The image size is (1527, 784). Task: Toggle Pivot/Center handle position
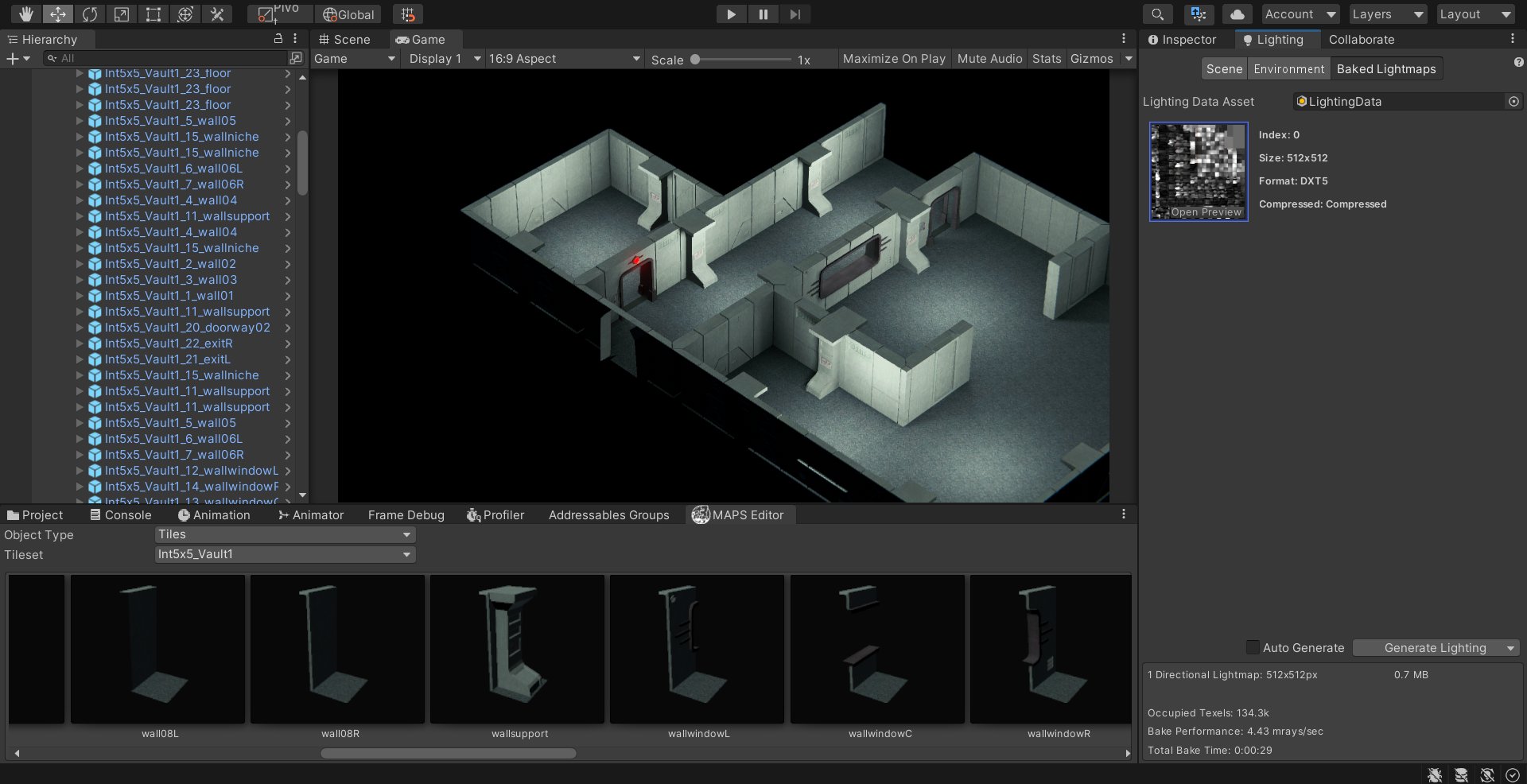tap(280, 14)
